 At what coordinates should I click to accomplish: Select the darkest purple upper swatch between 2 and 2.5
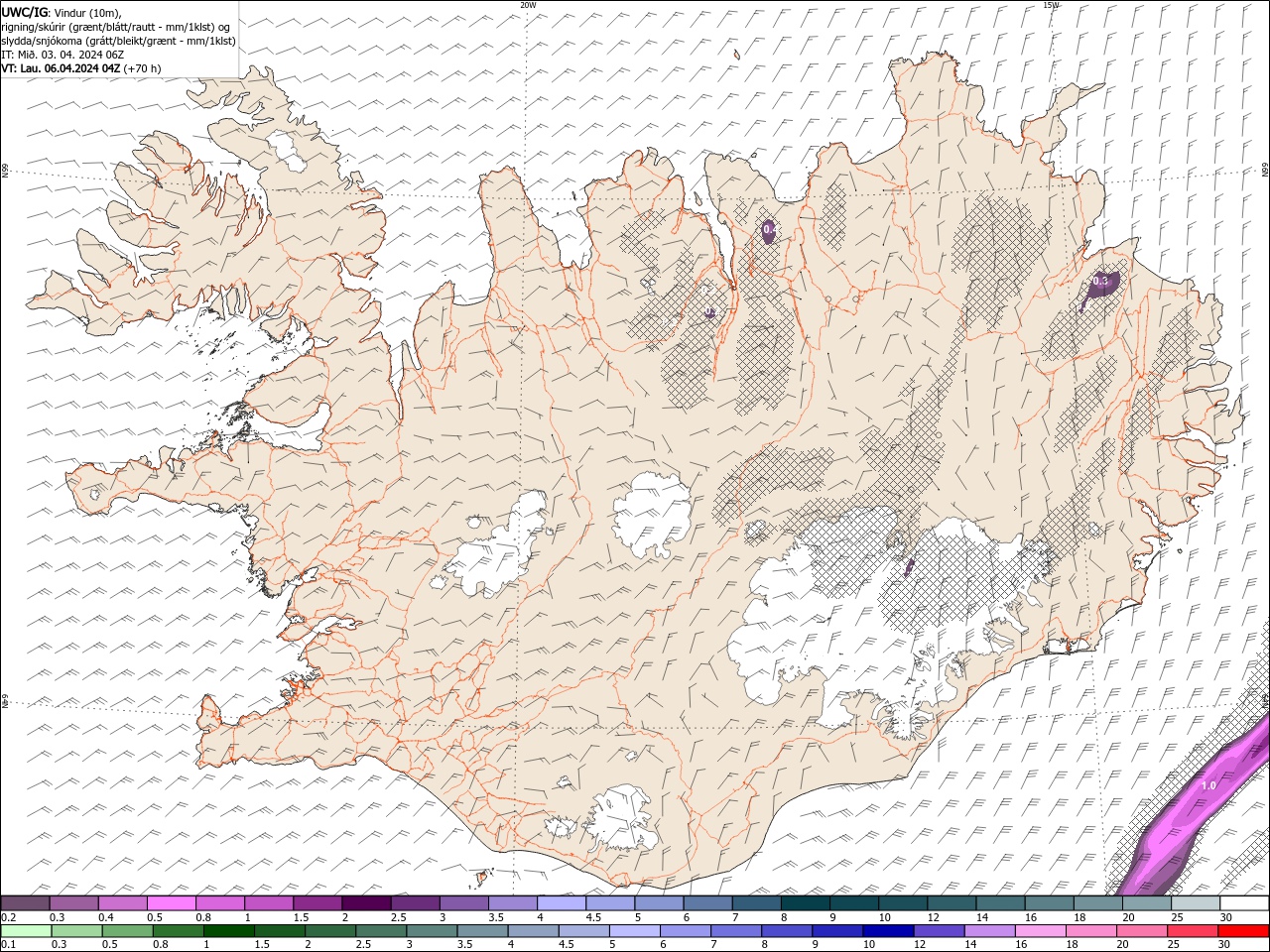click(x=365, y=903)
